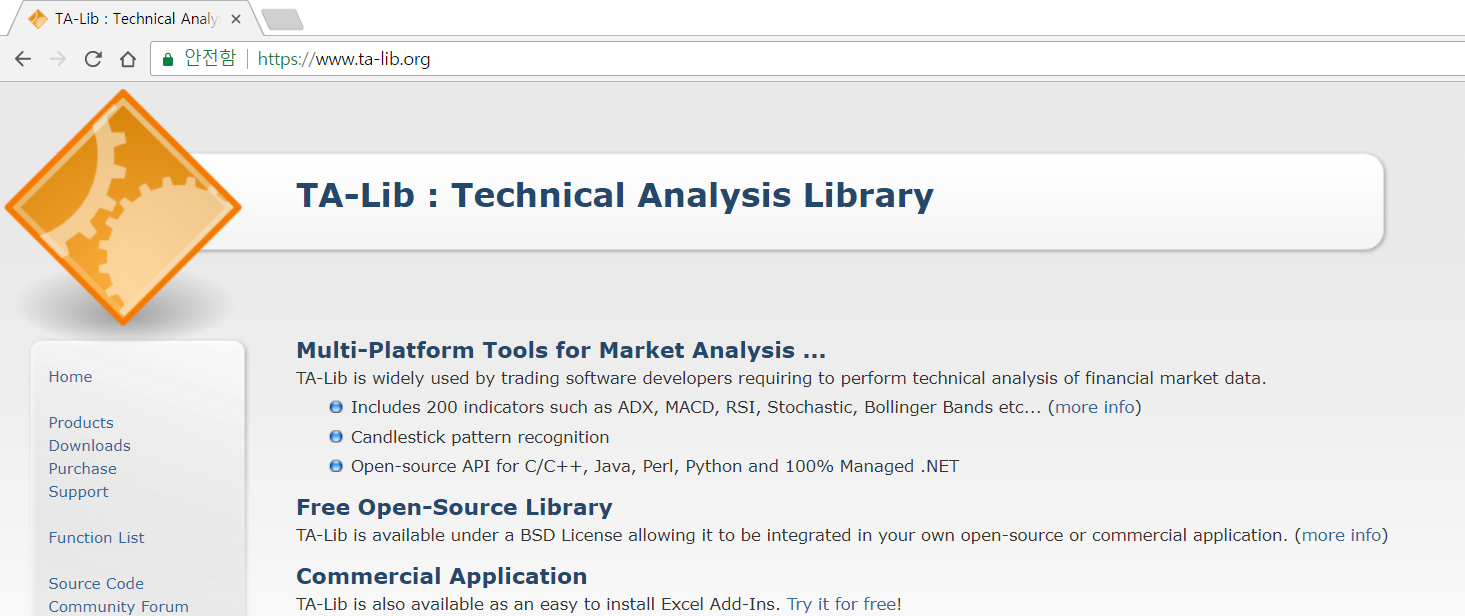
Task: Click the heading 'Multi-Platform Tools for Market Analysis'
Action: pyautogui.click(x=561, y=351)
